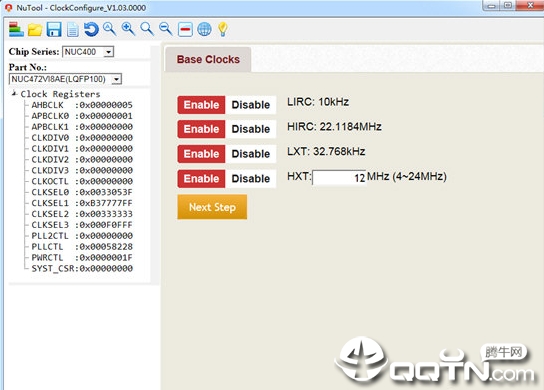
Task: Zoom out with the minus magnifier icon
Action: click(166, 29)
